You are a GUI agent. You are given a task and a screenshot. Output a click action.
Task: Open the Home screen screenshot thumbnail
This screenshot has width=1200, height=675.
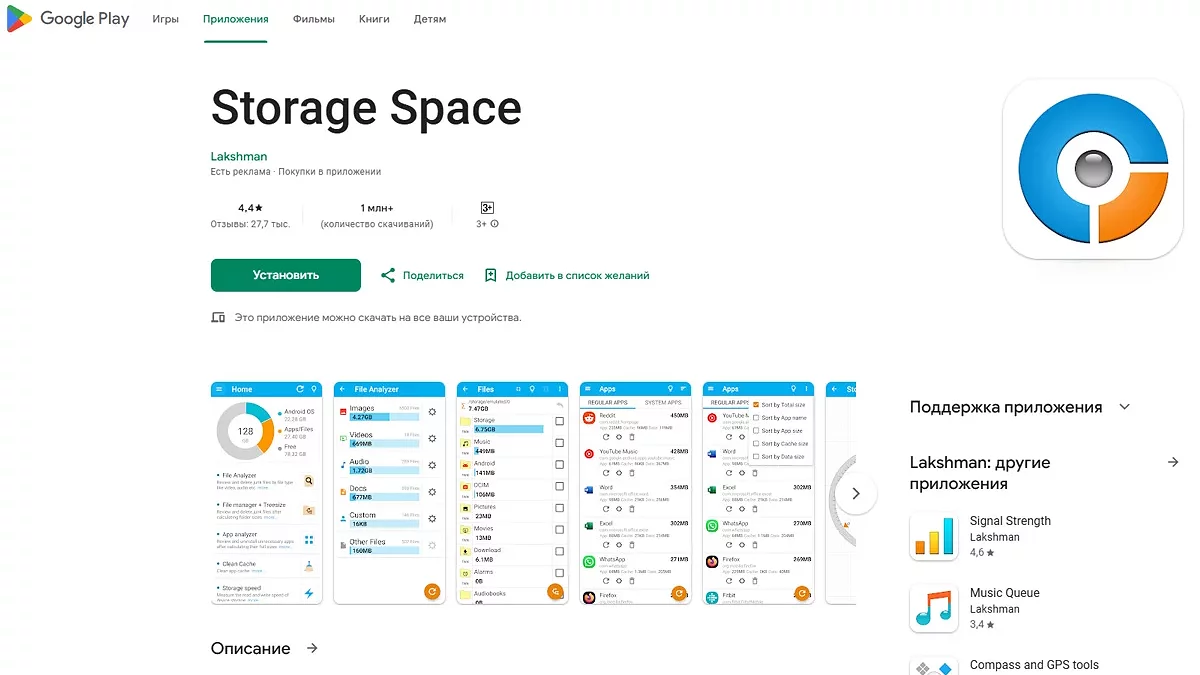pyautogui.click(x=265, y=493)
